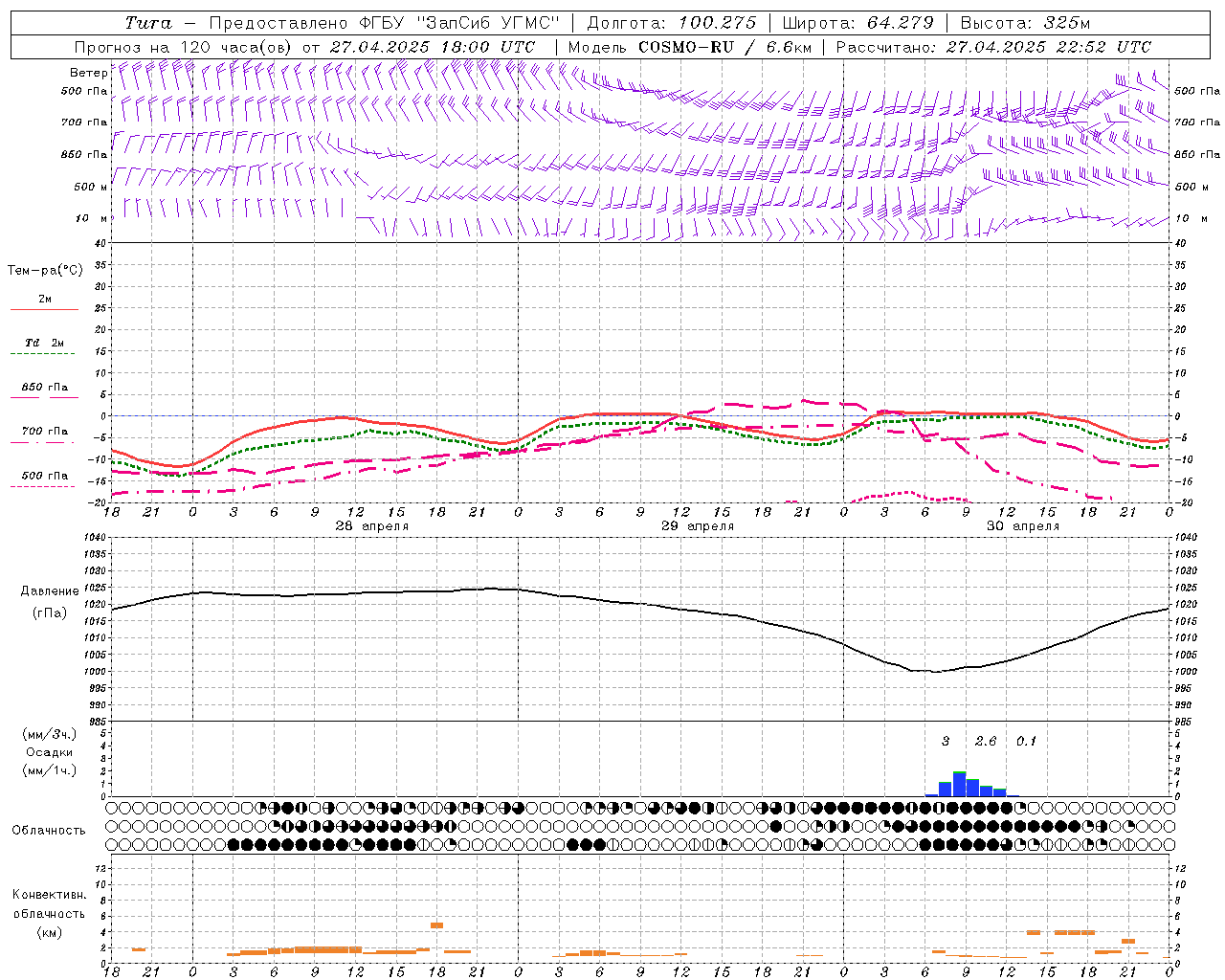Click the 2.6 precipitation total value
The height and width of the screenshot is (980, 1225).
[986, 742]
